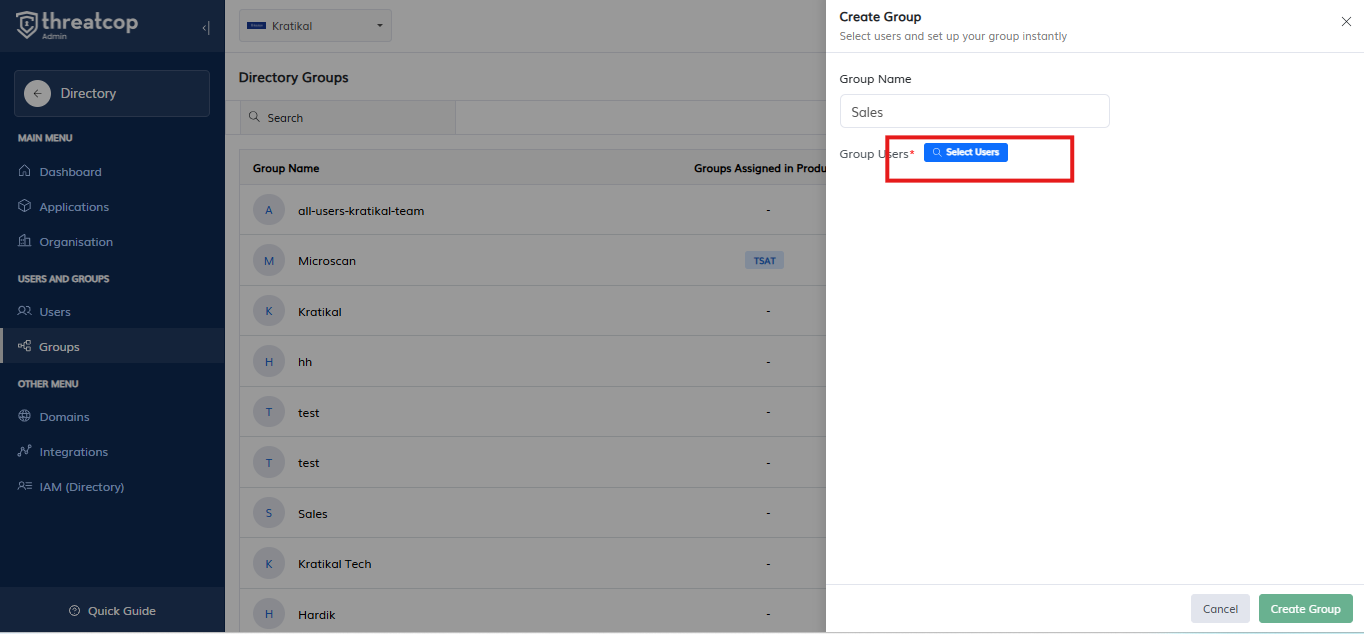Go to the Organisation page
Image resolution: width=1364 pixels, height=634 pixels.
75,242
